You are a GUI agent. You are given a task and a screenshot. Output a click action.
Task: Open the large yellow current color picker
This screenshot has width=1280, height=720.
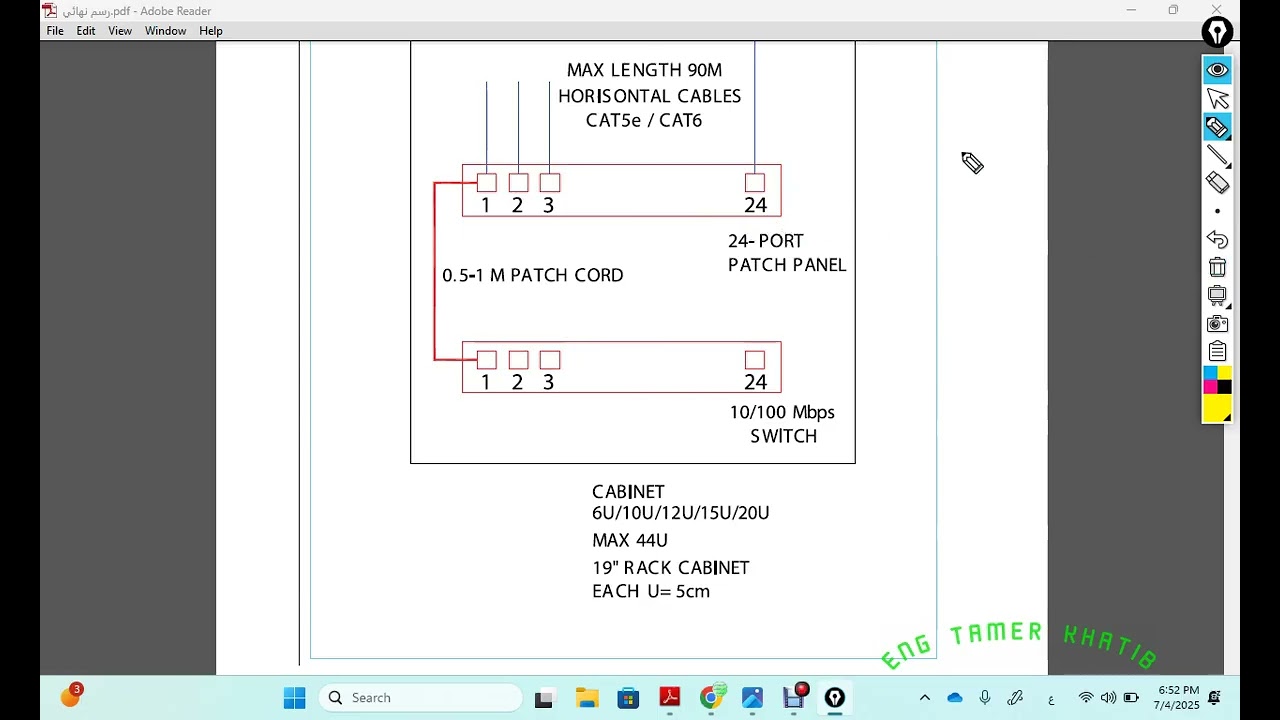tap(1217, 408)
